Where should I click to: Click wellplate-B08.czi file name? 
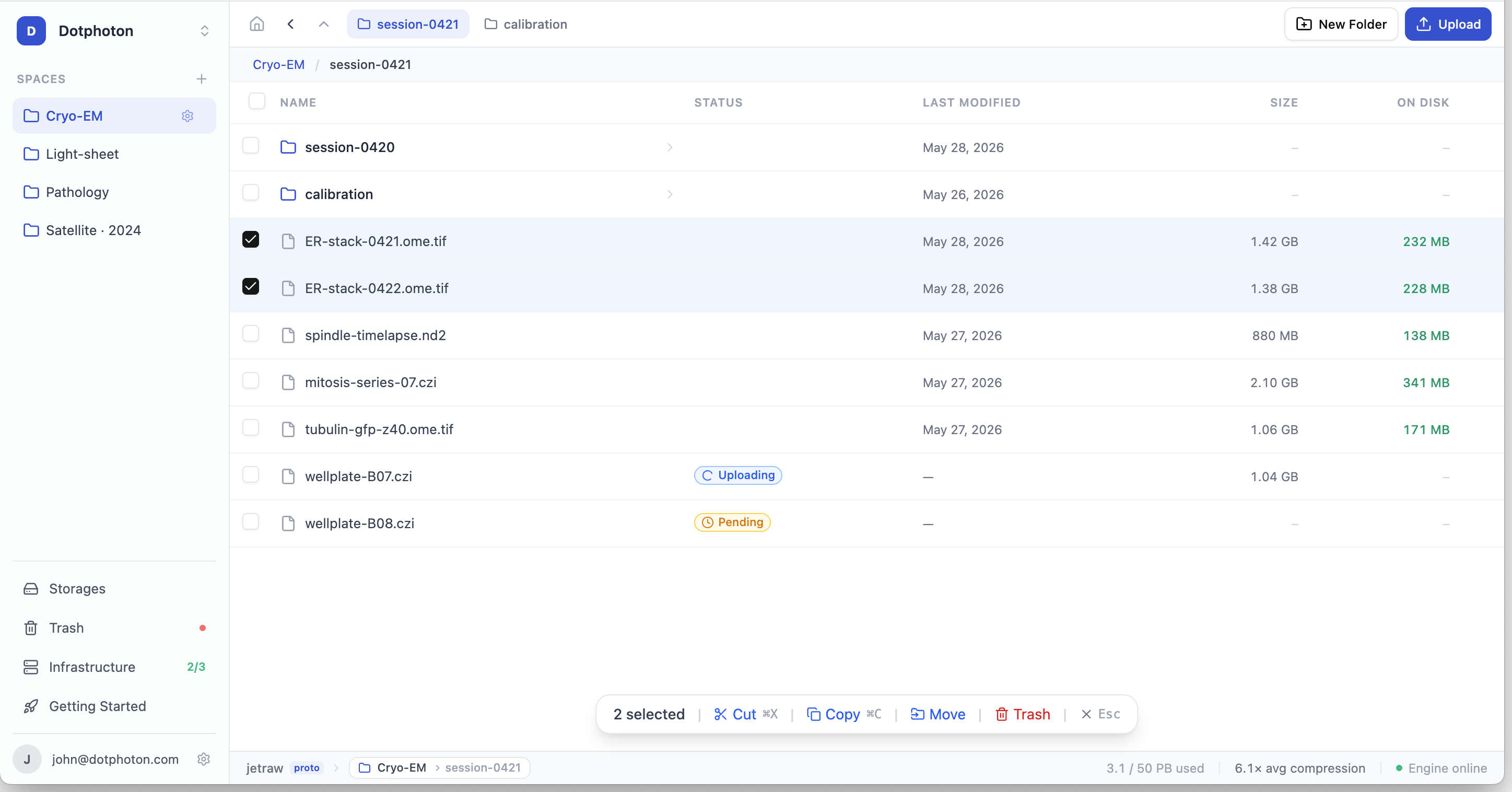pyautogui.click(x=360, y=523)
